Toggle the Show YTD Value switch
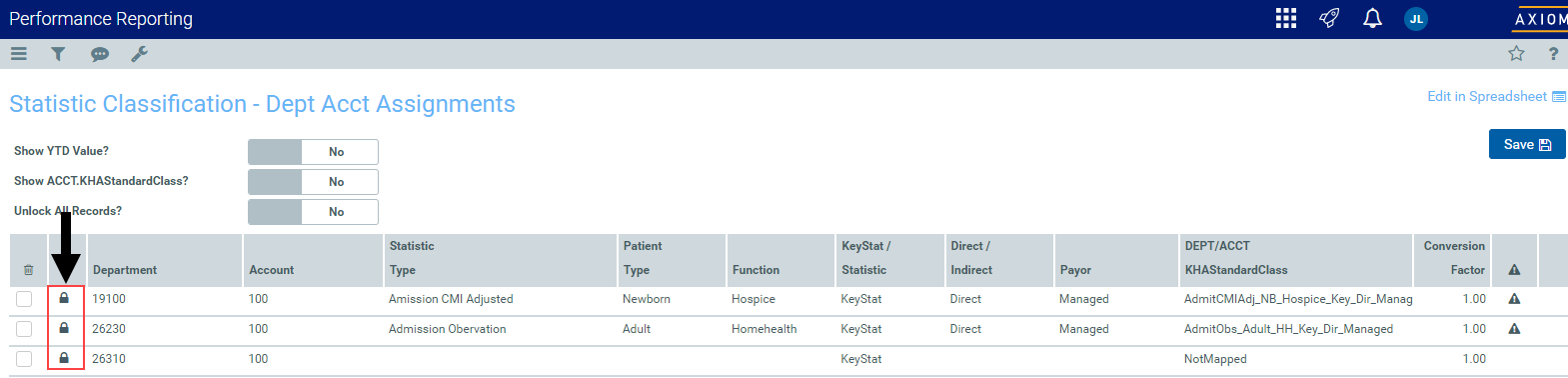Viewport: 1568px width, 378px height. pos(313,152)
